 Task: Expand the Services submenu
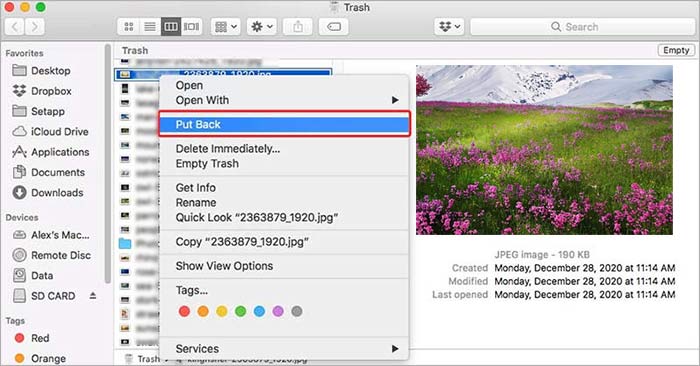[x=284, y=349]
